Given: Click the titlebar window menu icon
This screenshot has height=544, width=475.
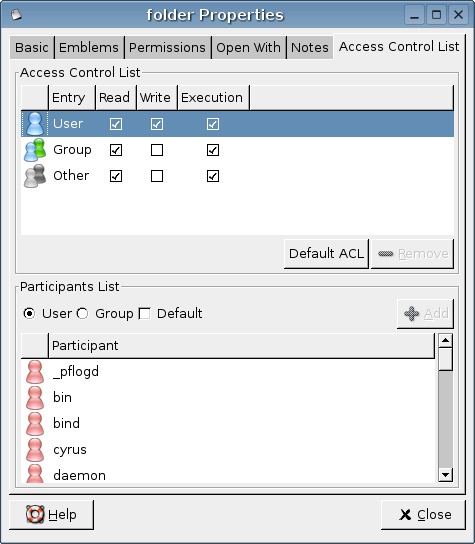Looking at the screenshot, I should (16, 15).
